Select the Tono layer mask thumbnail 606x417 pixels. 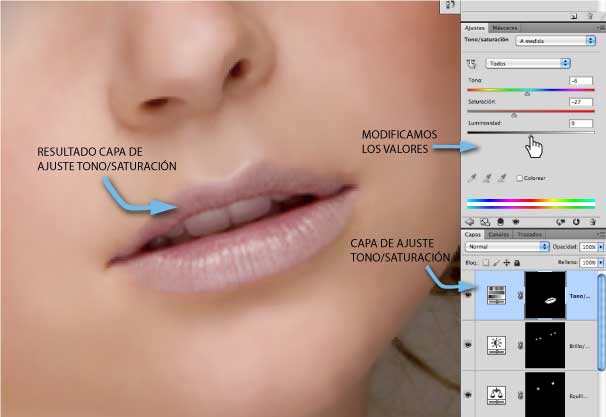coord(545,295)
